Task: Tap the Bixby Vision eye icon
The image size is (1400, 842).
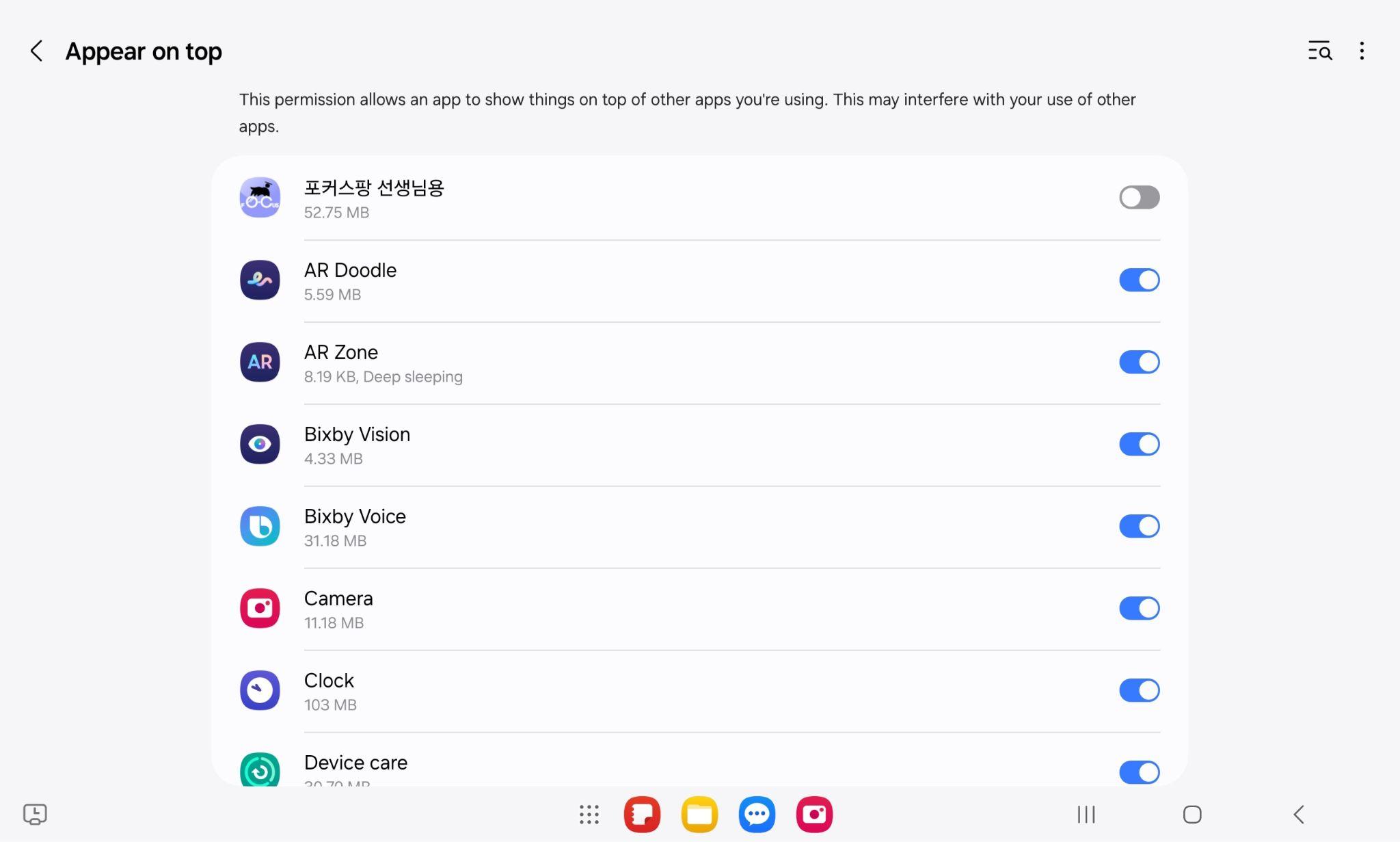Action: [260, 444]
